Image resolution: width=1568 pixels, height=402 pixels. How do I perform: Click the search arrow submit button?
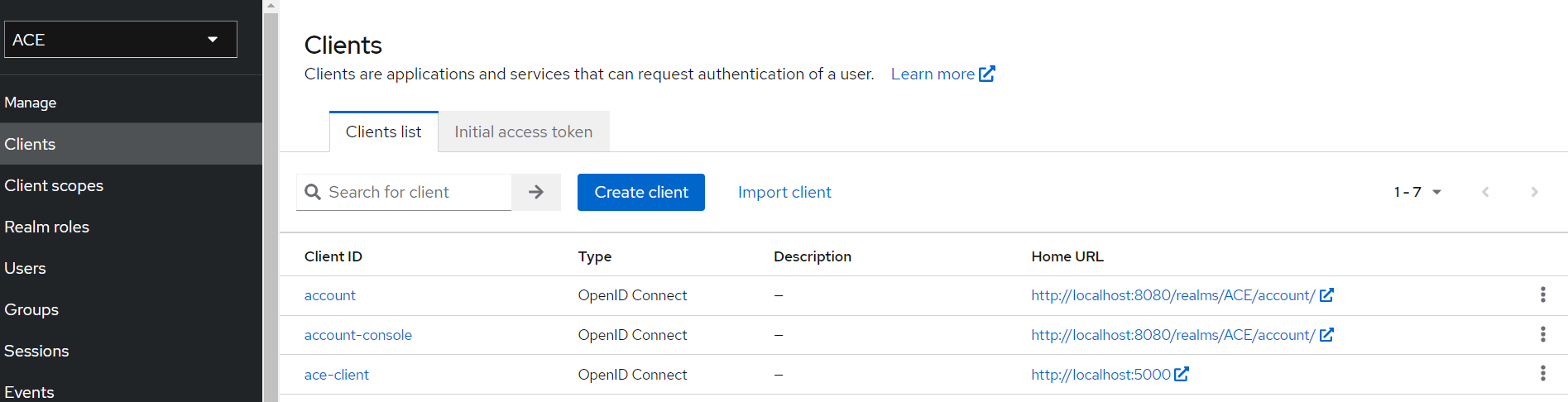[536, 192]
